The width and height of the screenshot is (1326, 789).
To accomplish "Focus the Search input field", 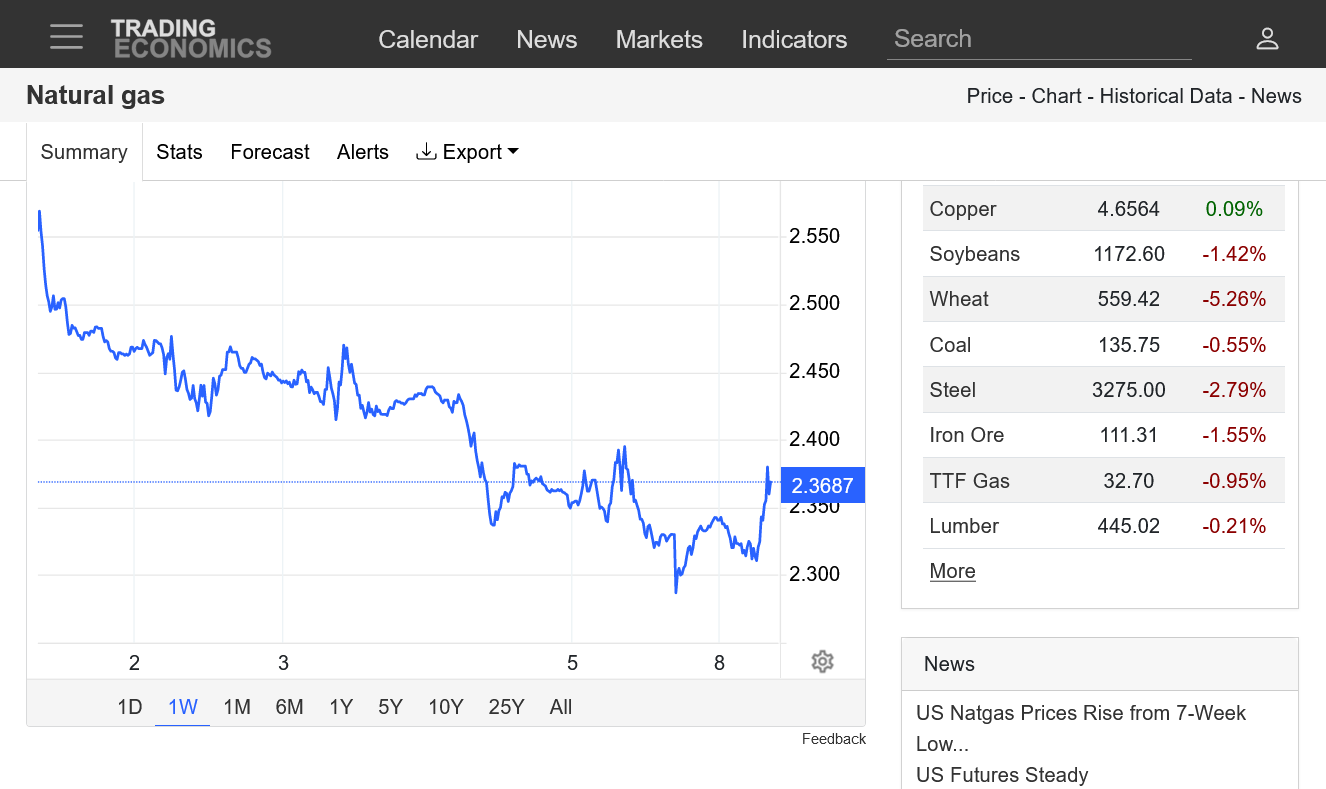I will 1039,39.
